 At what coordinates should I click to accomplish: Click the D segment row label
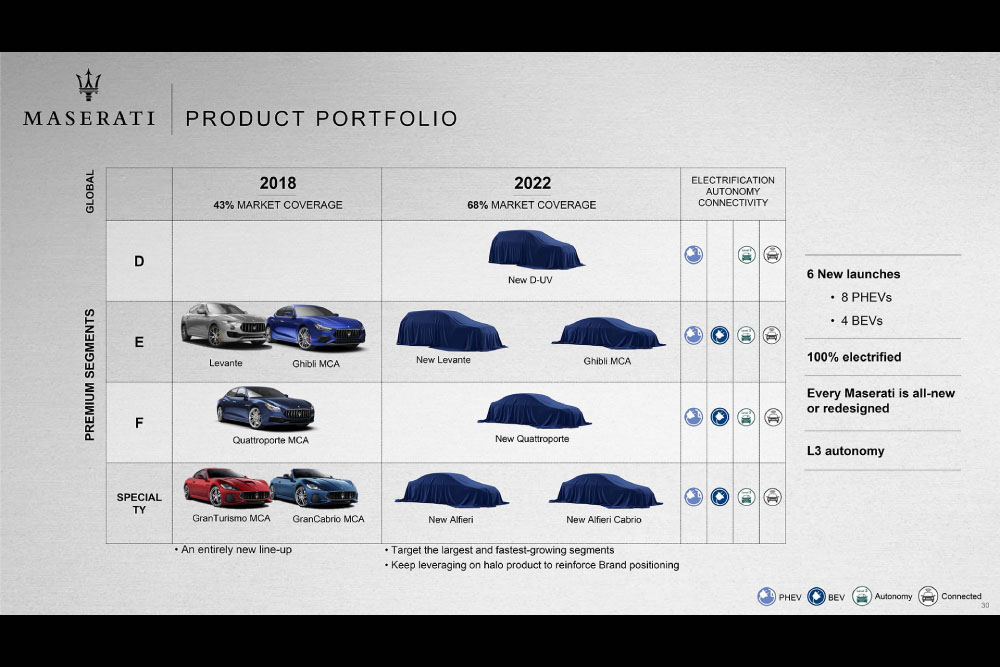coord(139,261)
